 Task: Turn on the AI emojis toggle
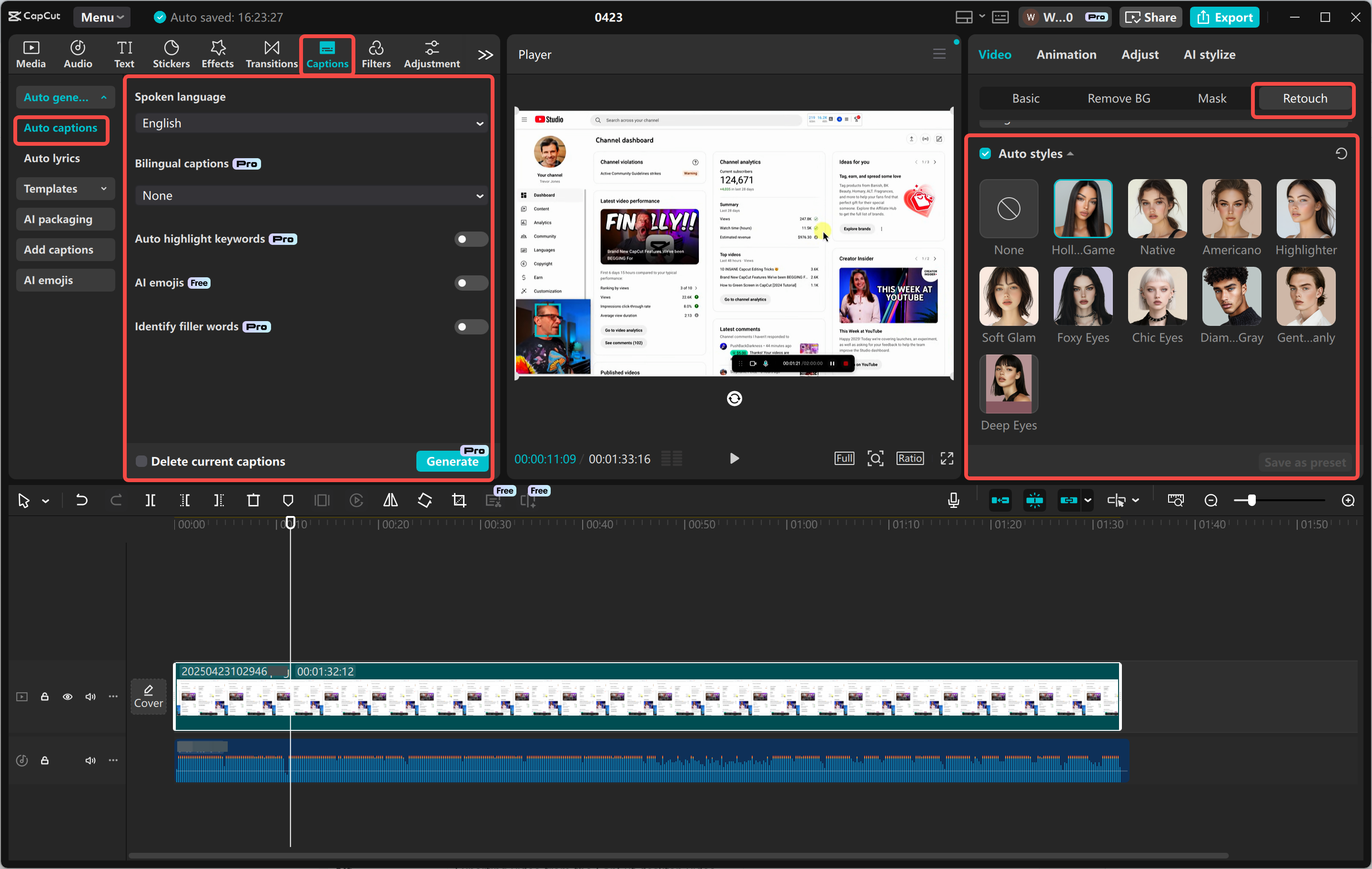(x=471, y=283)
